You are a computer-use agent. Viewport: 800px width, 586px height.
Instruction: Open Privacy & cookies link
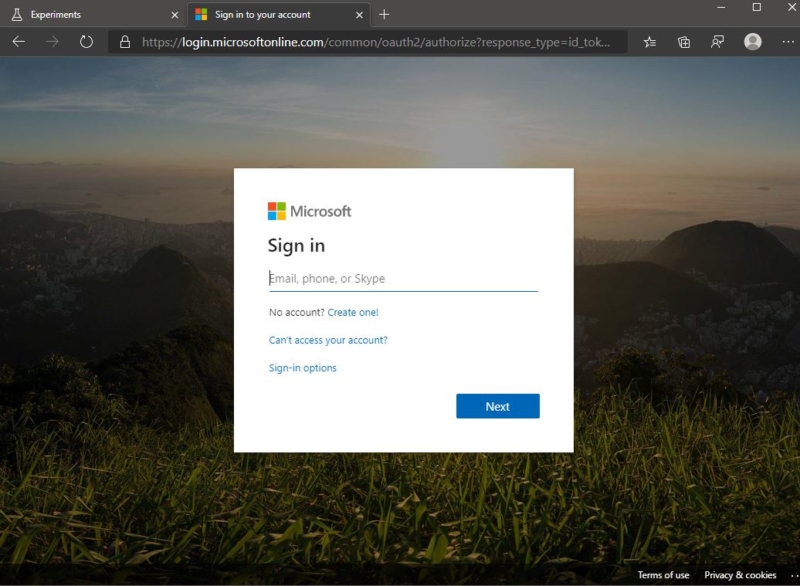point(740,575)
